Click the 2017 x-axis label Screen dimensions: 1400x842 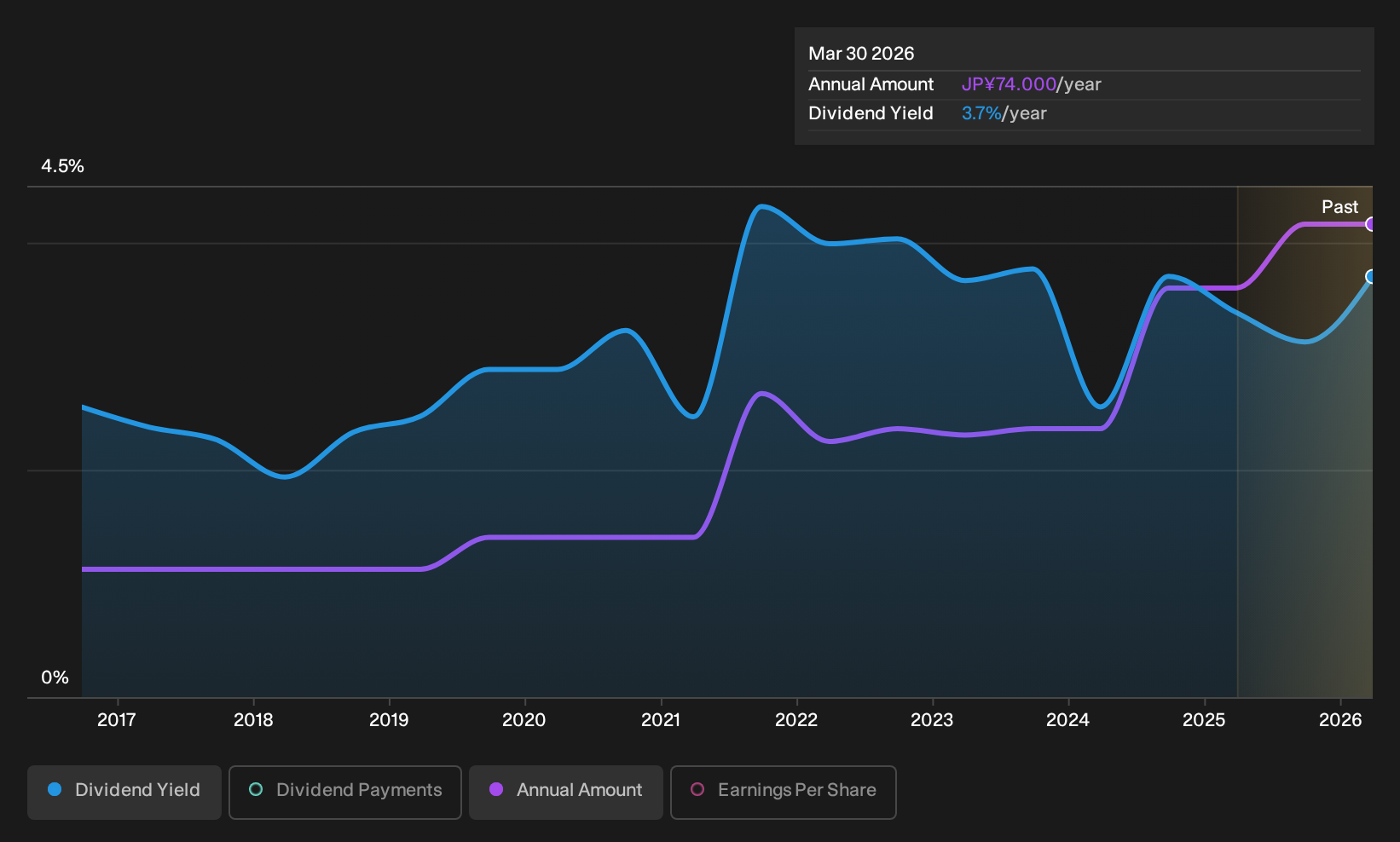click(x=117, y=720)
